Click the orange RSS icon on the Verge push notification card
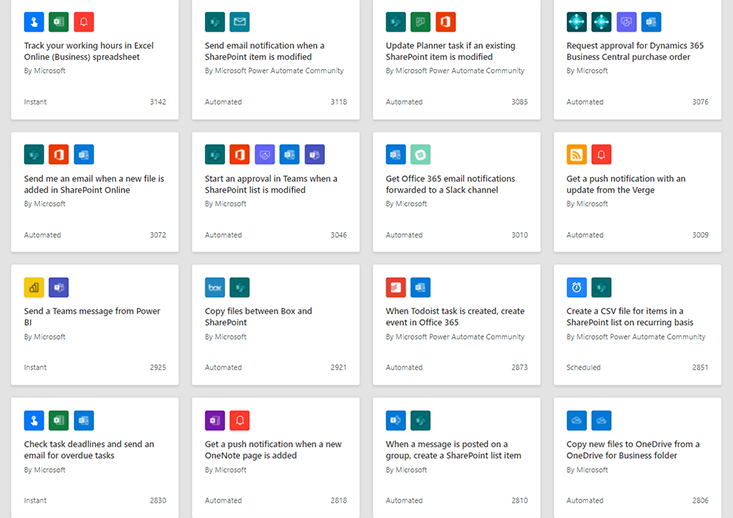The width and height of the screenshot is (733, 518). click(x=577, y=155)
